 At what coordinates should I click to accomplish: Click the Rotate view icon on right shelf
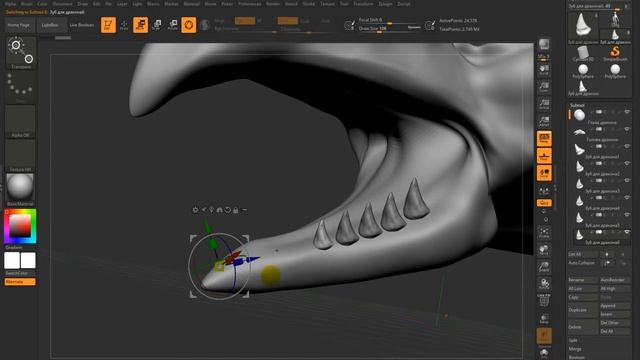point(544,283)
